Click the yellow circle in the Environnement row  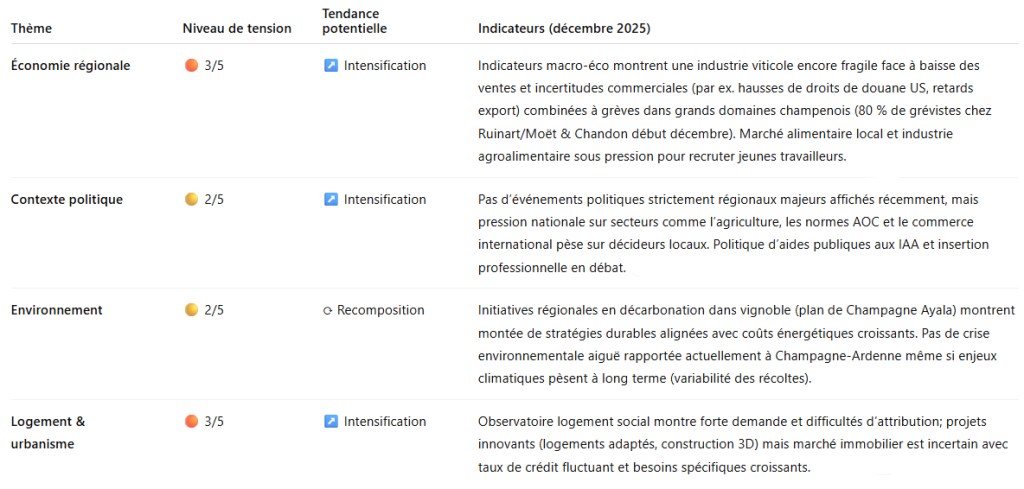191,310
